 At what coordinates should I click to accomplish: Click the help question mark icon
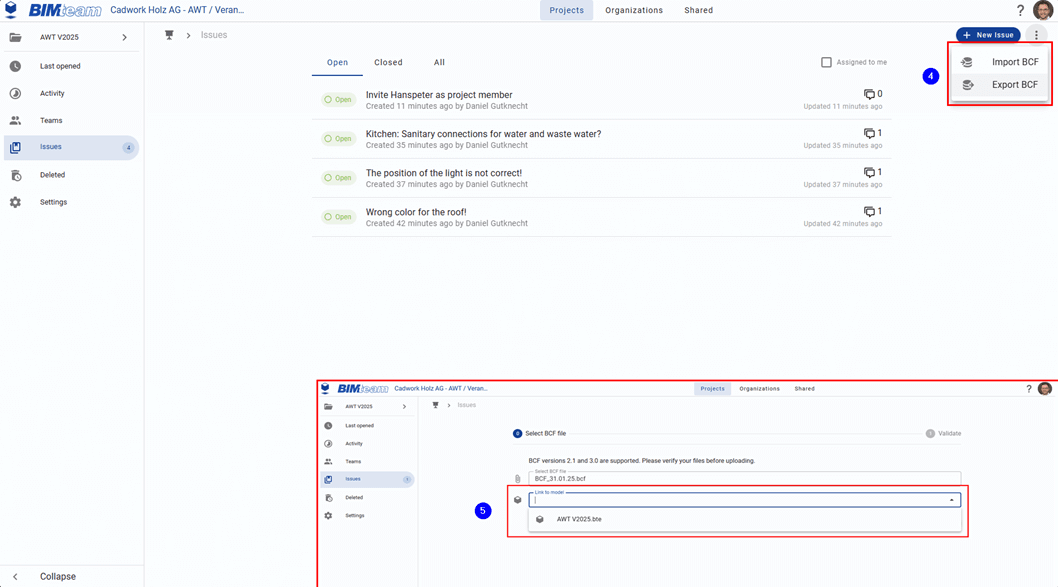1020,11
